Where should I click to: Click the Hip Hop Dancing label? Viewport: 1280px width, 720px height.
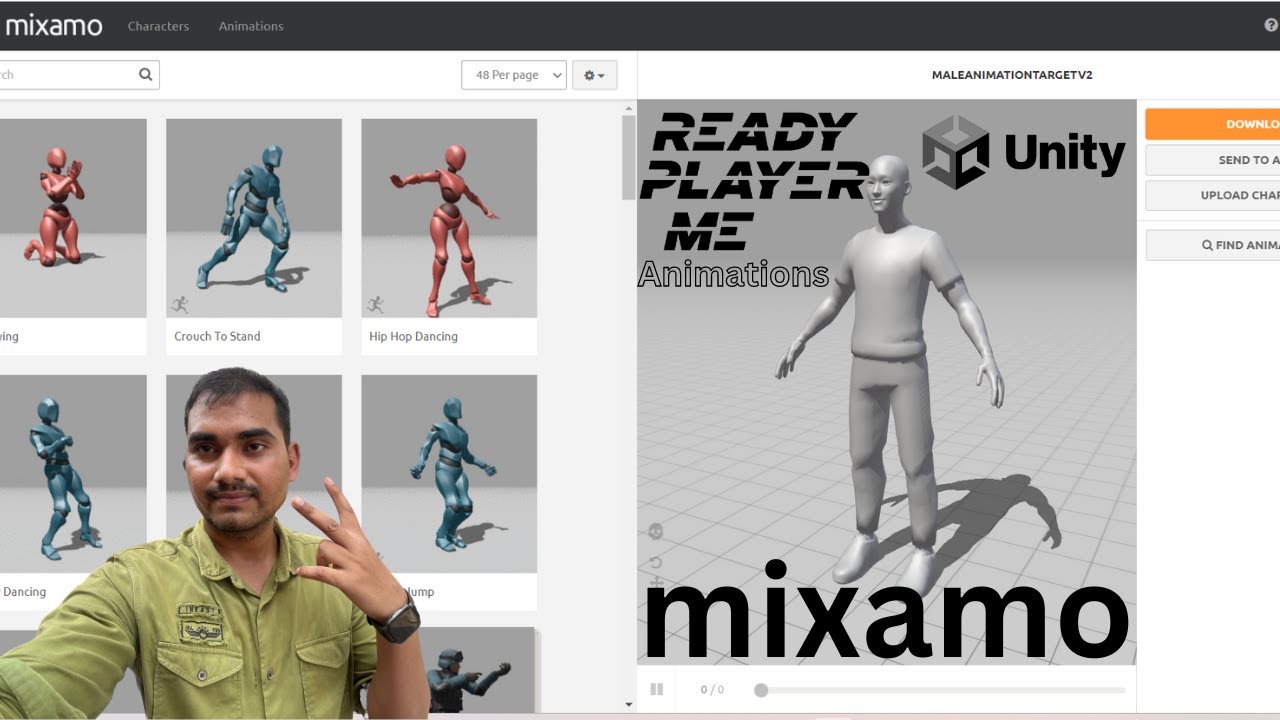click(413, 336)
